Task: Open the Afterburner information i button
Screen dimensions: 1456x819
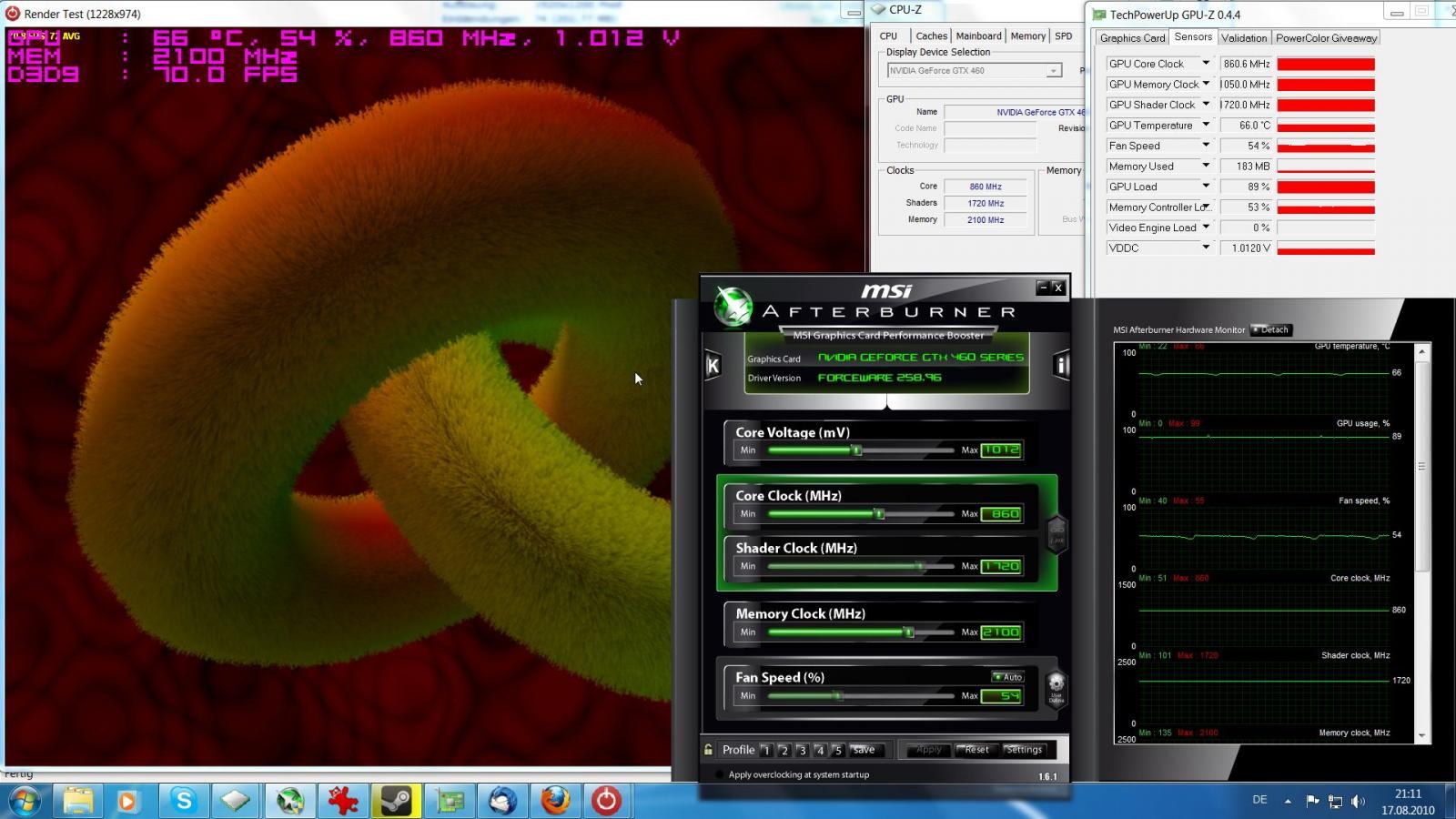Action: coord(1061,365)
